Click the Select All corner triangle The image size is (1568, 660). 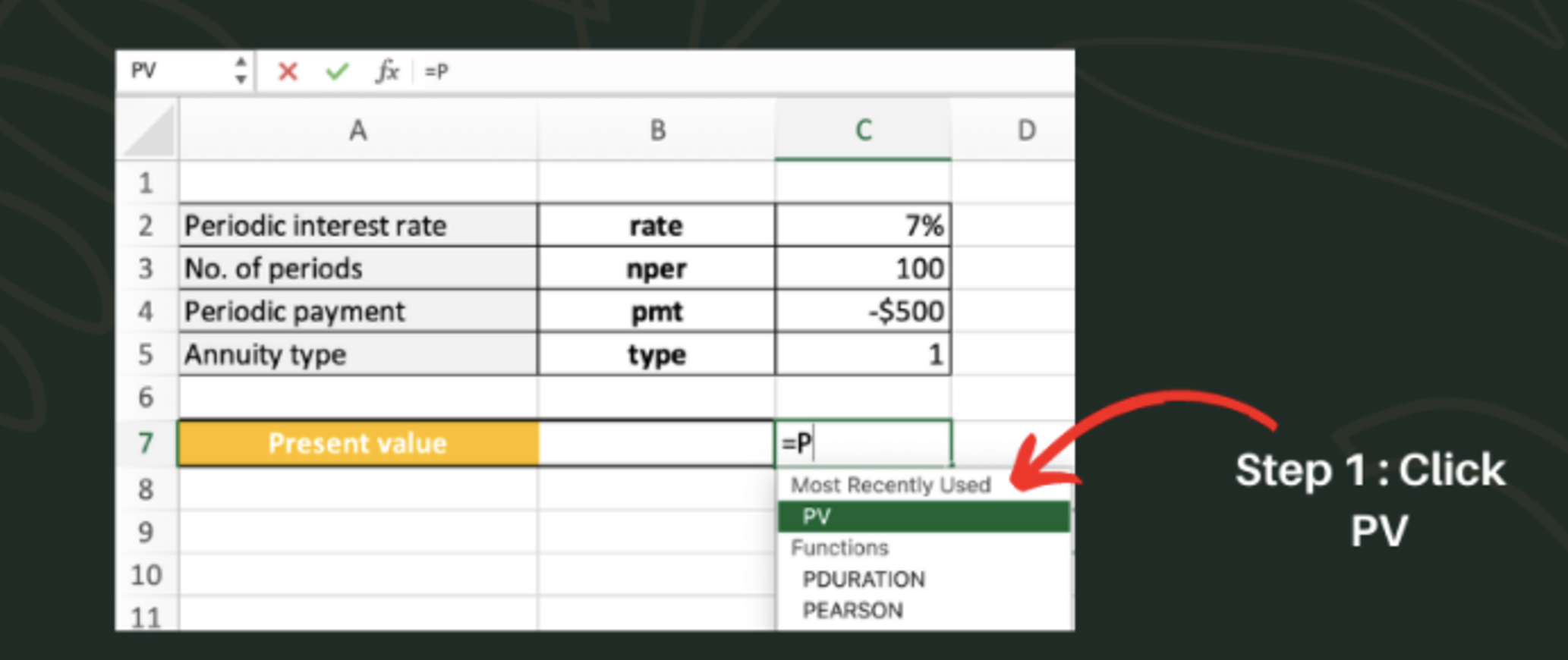[x=149, y=130]
